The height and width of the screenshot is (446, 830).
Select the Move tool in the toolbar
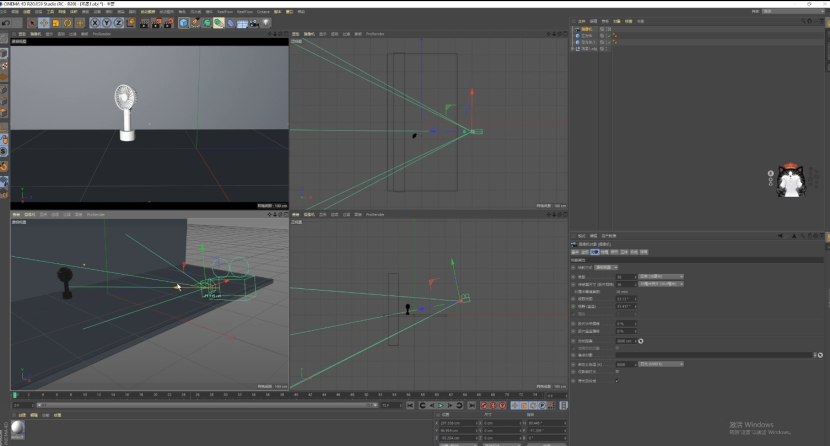click(x=45, y=23)
